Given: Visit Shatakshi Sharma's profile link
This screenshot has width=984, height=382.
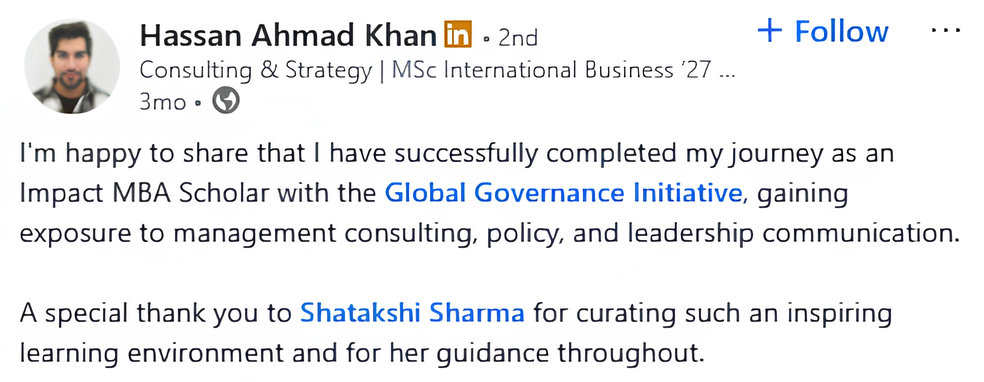Looking at the screenshot, I should point(412,312).
